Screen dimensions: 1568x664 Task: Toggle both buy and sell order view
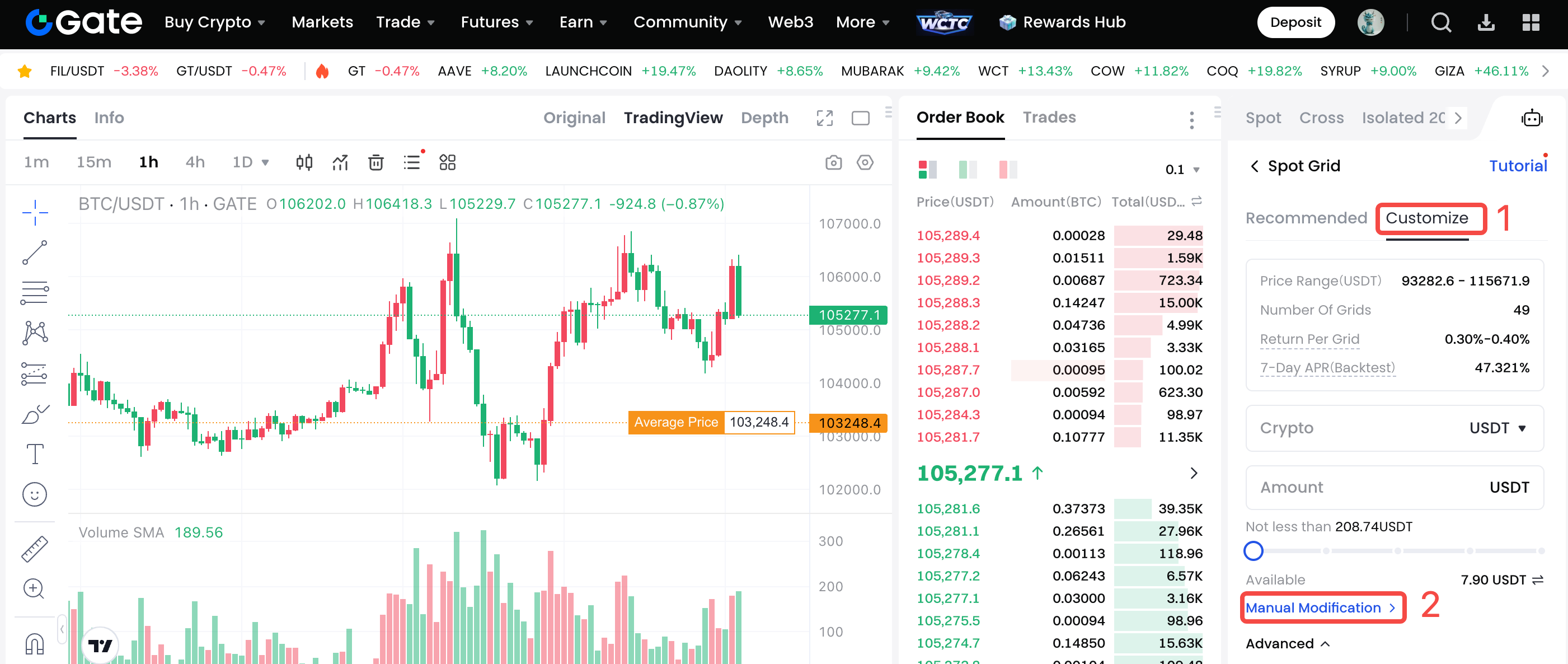coord(927,169)
